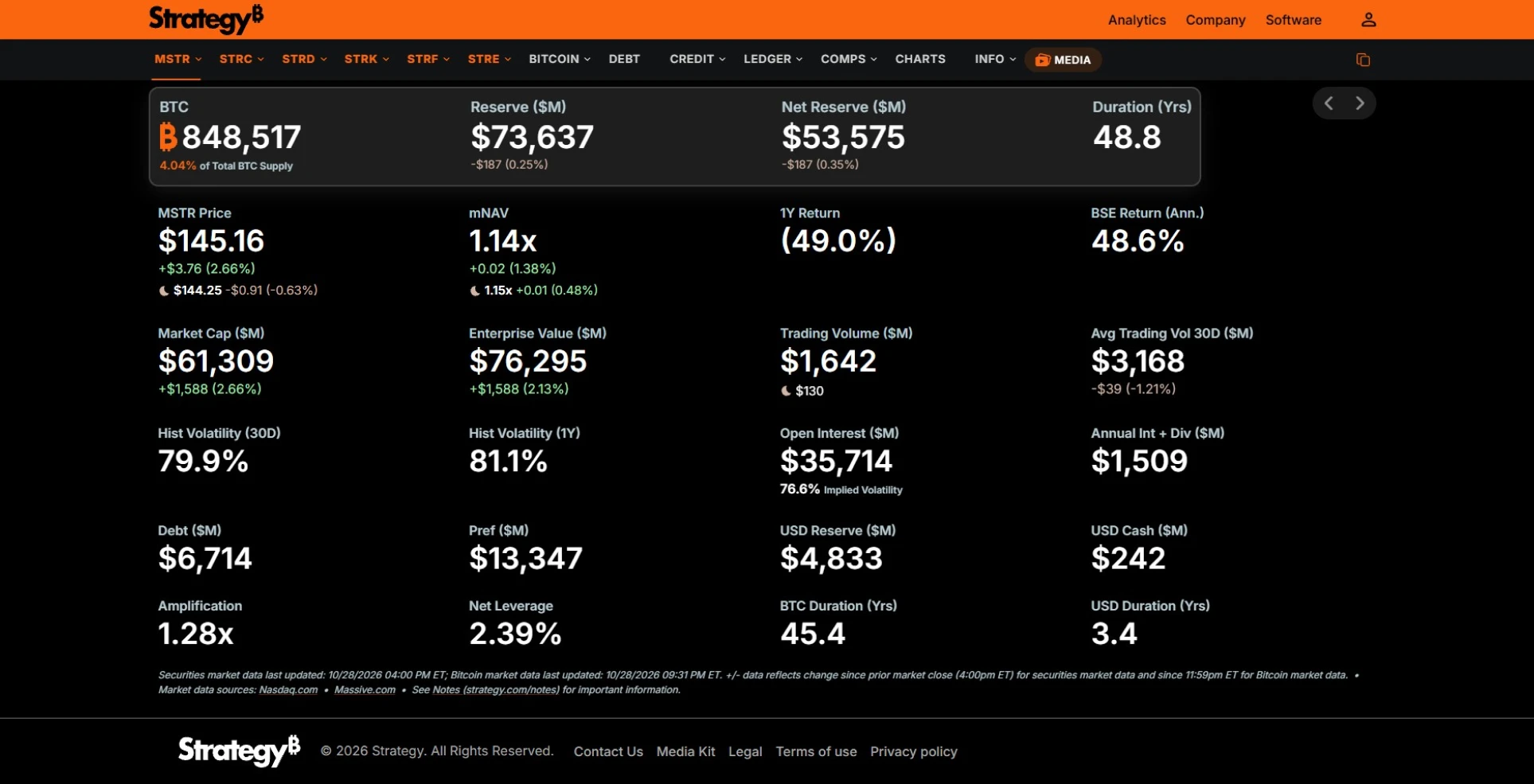Expand the STRK dropdown

point(366,59)
